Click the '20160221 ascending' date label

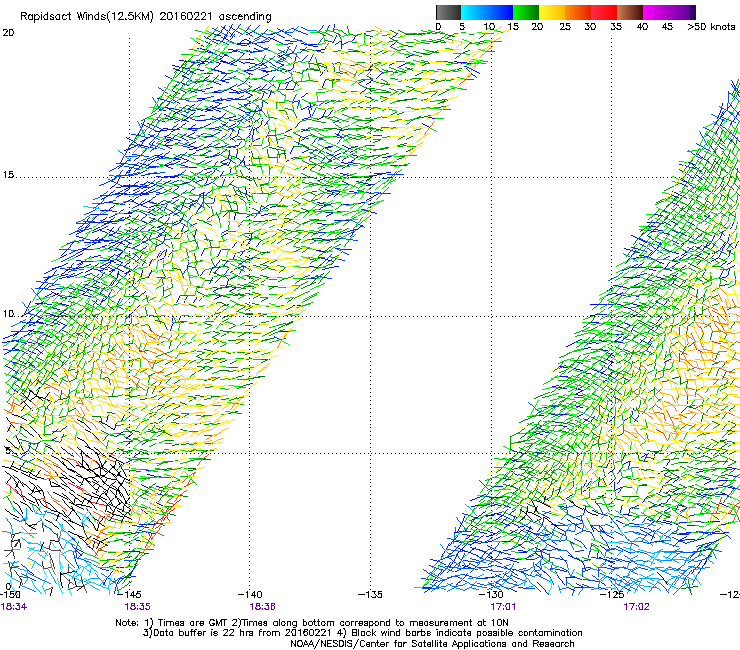pos(216,17)
